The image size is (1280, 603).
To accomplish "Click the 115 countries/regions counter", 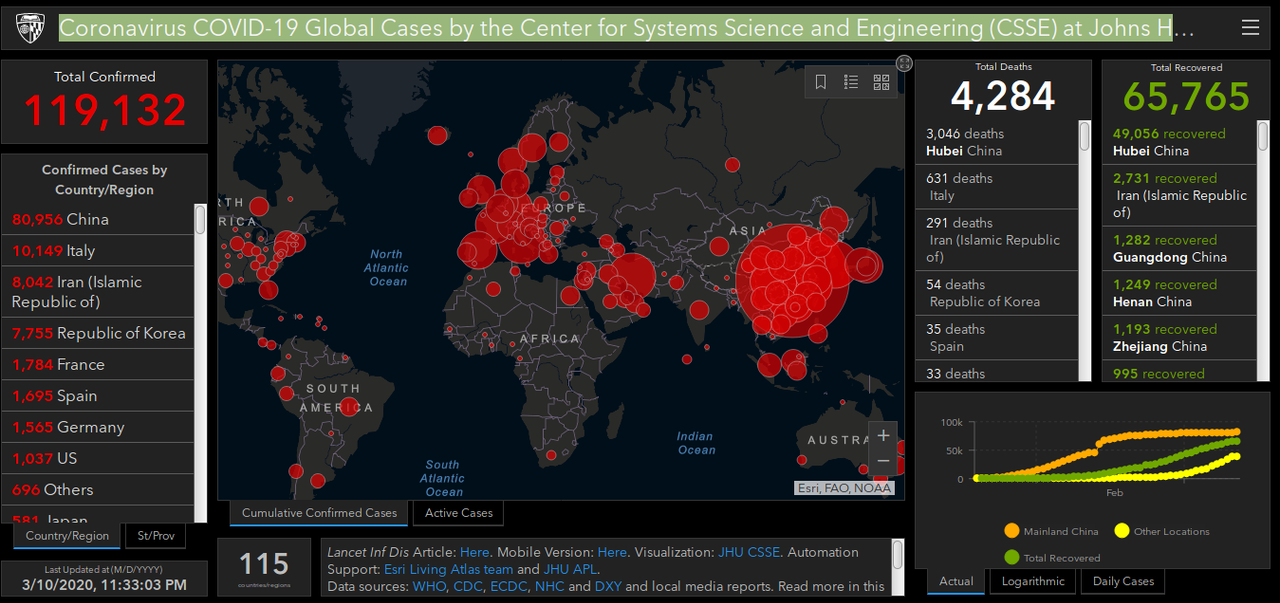I will coord(264,567).
